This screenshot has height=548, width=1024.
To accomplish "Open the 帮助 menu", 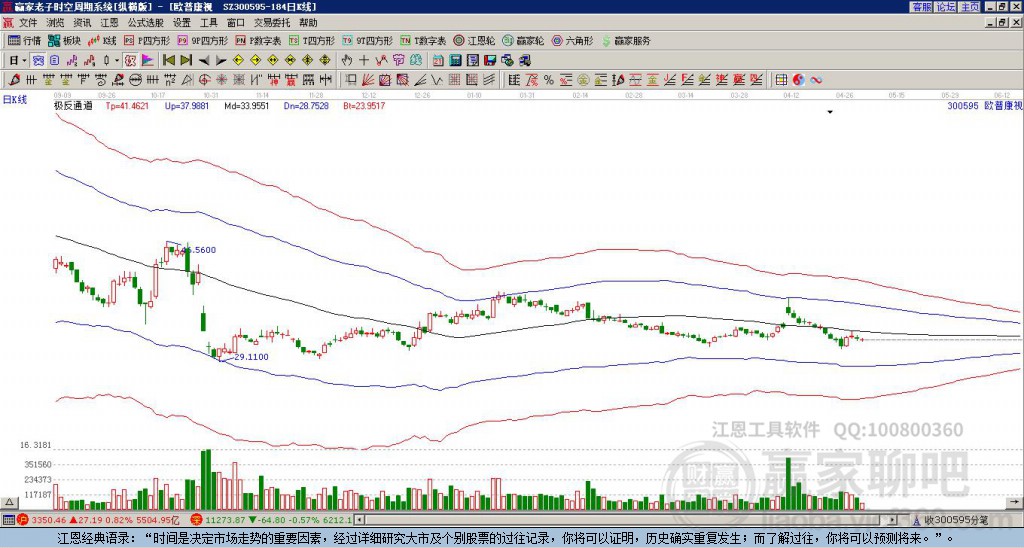I will click(x=308, y=23).
